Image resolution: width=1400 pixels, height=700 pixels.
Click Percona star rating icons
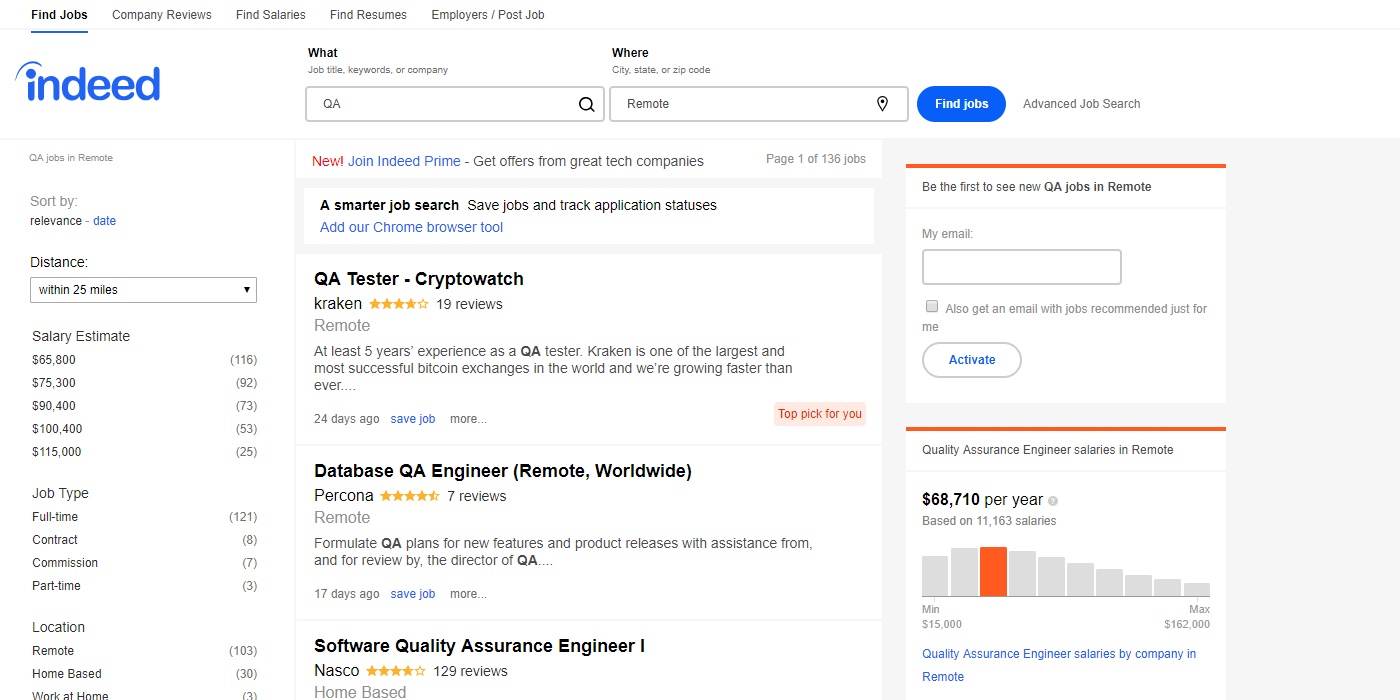point(409,496)
